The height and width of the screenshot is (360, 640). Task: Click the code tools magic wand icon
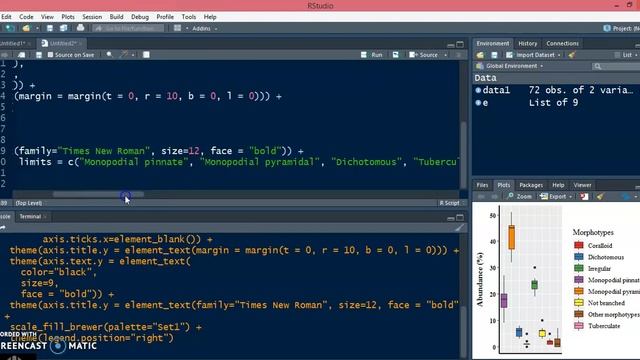(x=123, y=55)
